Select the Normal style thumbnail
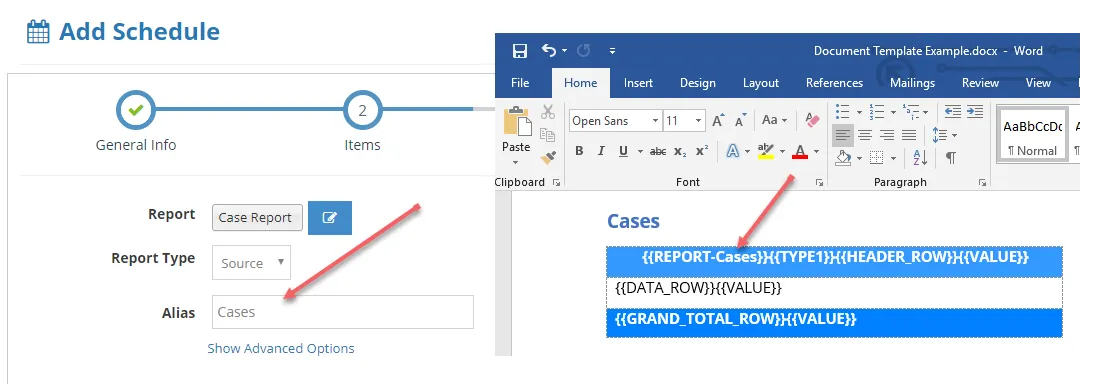Viewport: 1097px width, 384px height. click(x=1033, y=135)
